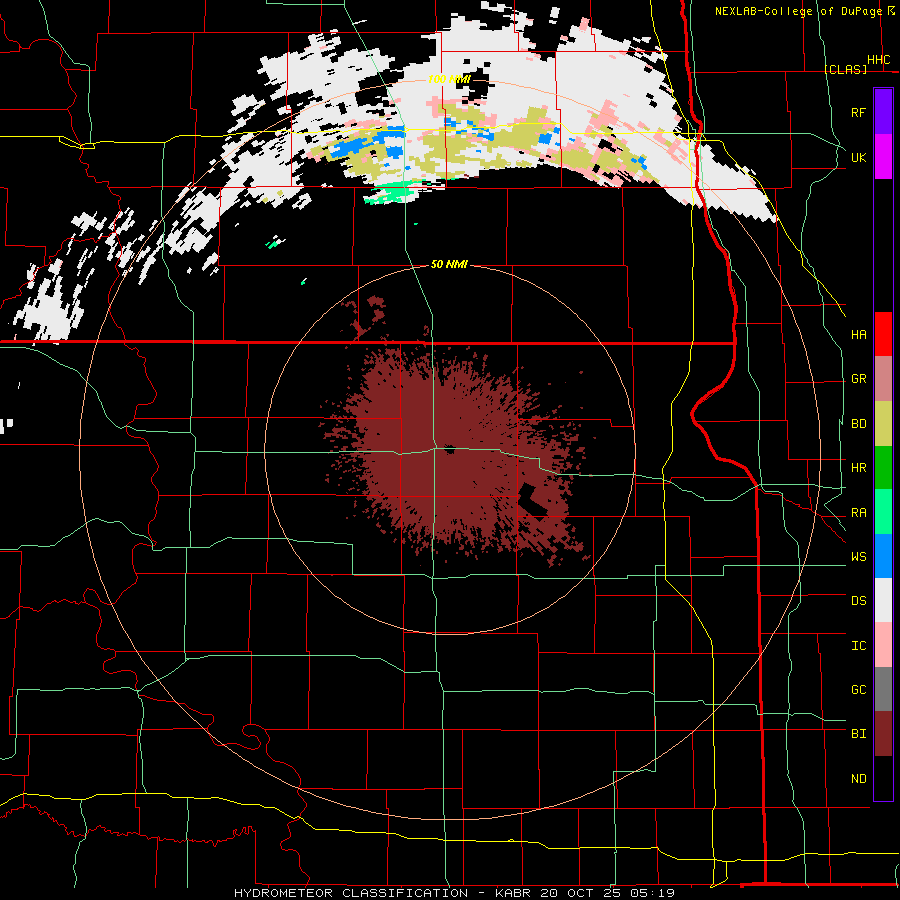Click the UK legend label
The image size is (900, 900).
click(858, 157)
